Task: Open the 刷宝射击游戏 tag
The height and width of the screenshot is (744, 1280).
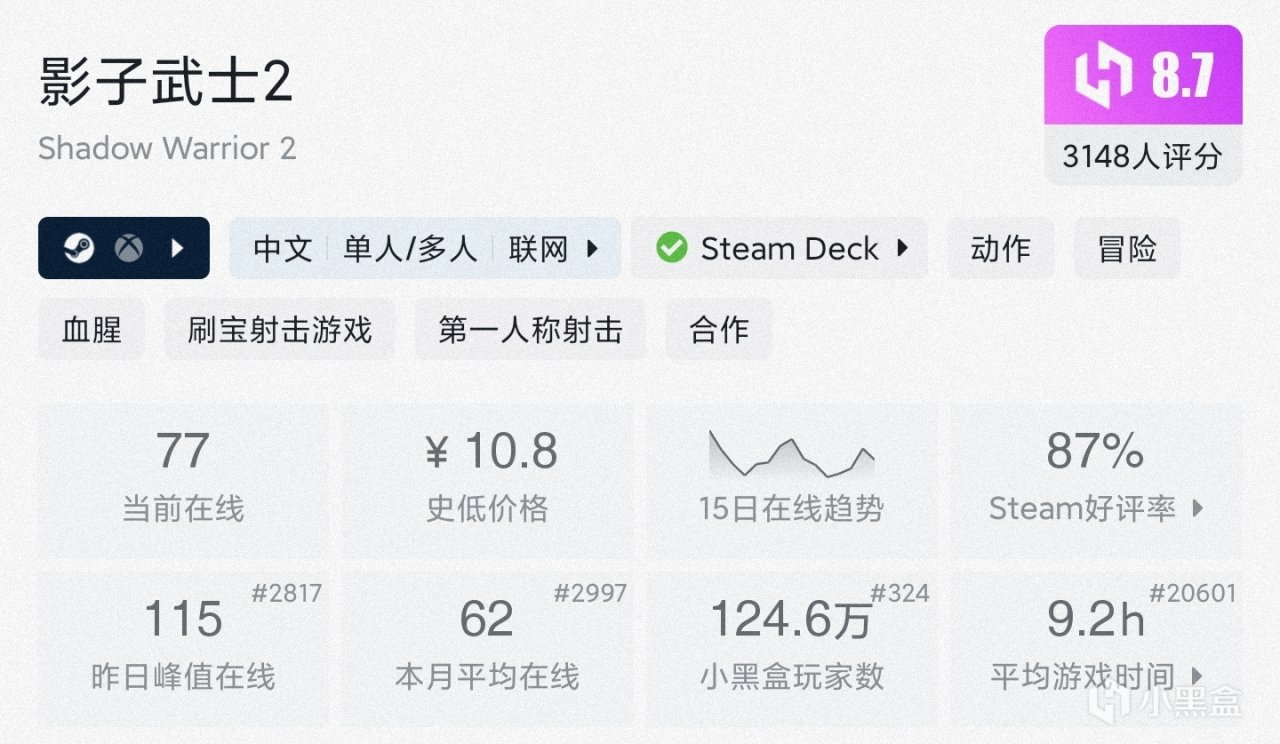Action: click(x=279, y=329)
